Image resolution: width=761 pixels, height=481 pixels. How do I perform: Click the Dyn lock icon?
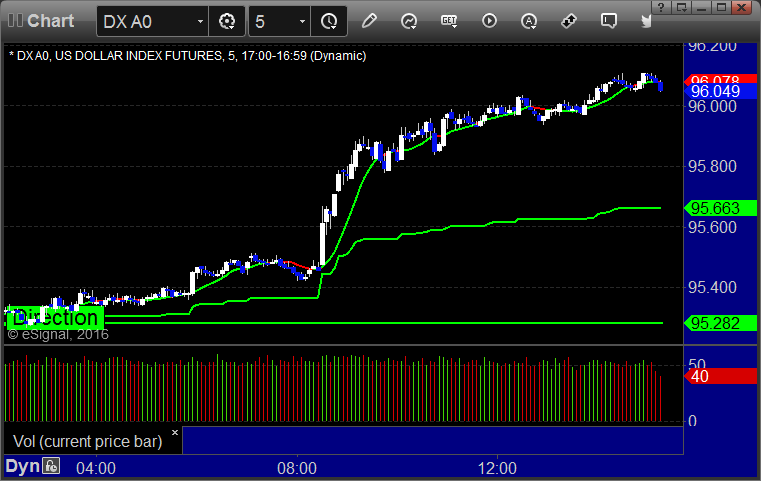coord(51,466)
